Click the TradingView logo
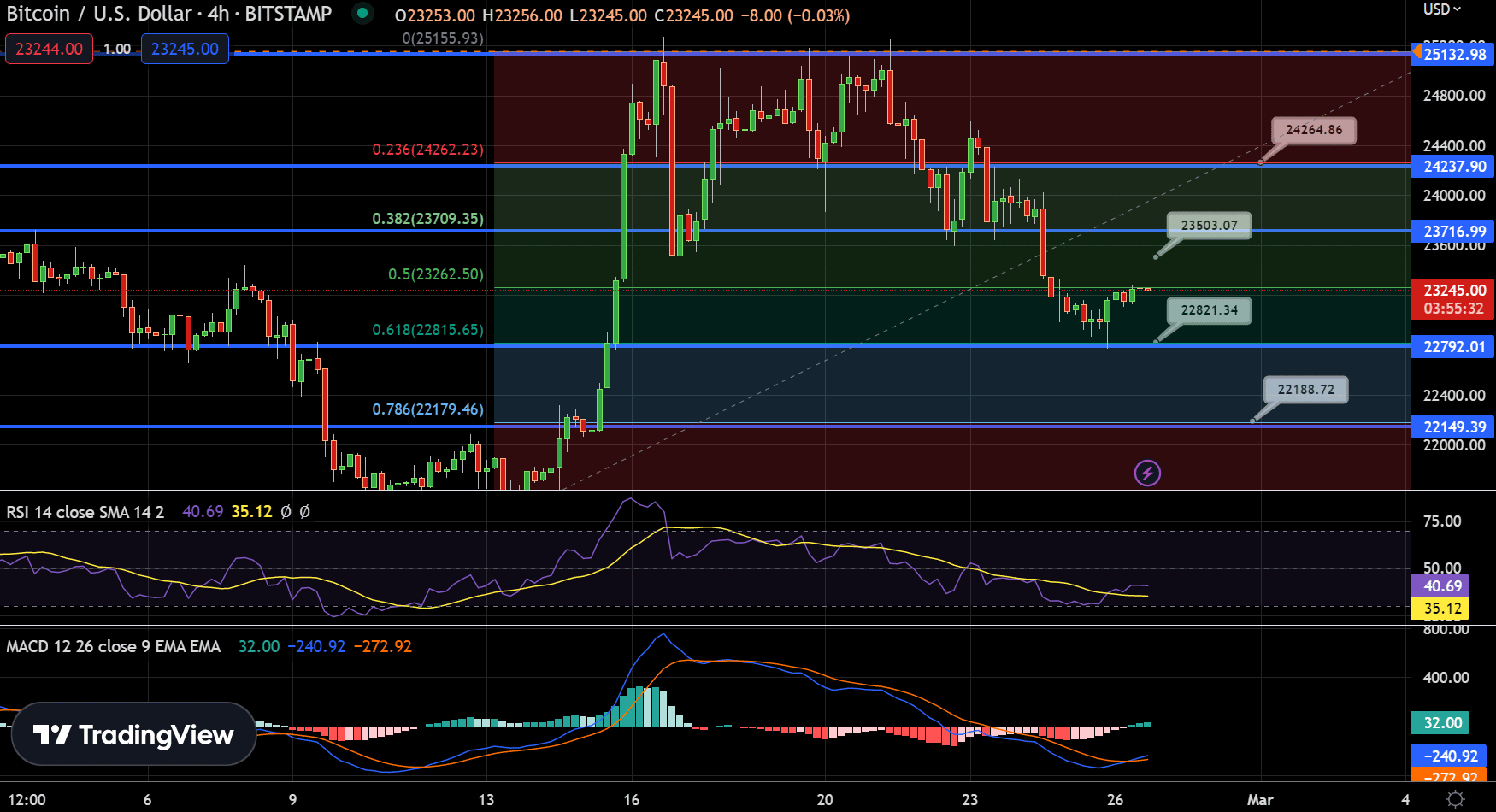The height and width of the screenshot is (812, 1496). [x=133, y=734]
